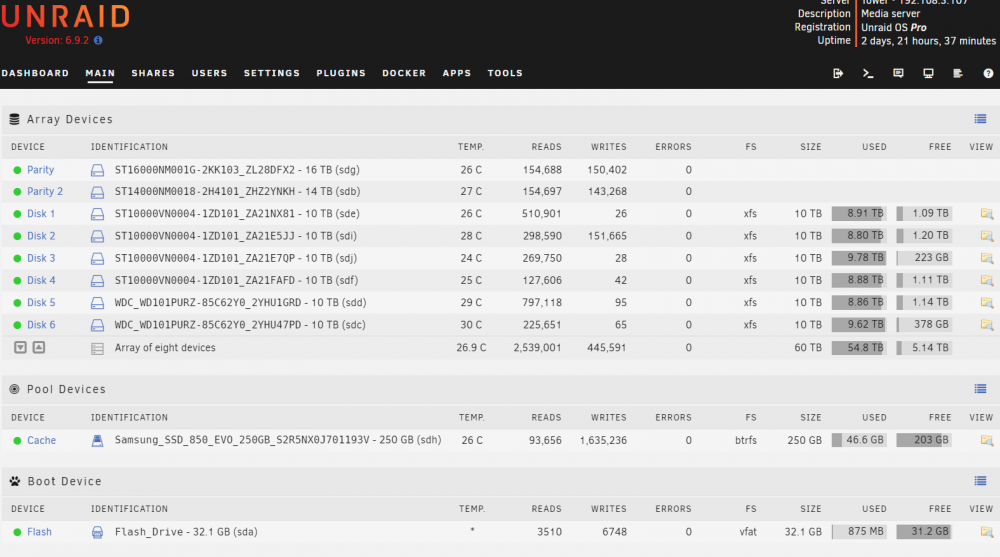Click the Disk 5 temperature value 29 C
The width and height of the screenshot is (1000, 557).
[471, 302]
